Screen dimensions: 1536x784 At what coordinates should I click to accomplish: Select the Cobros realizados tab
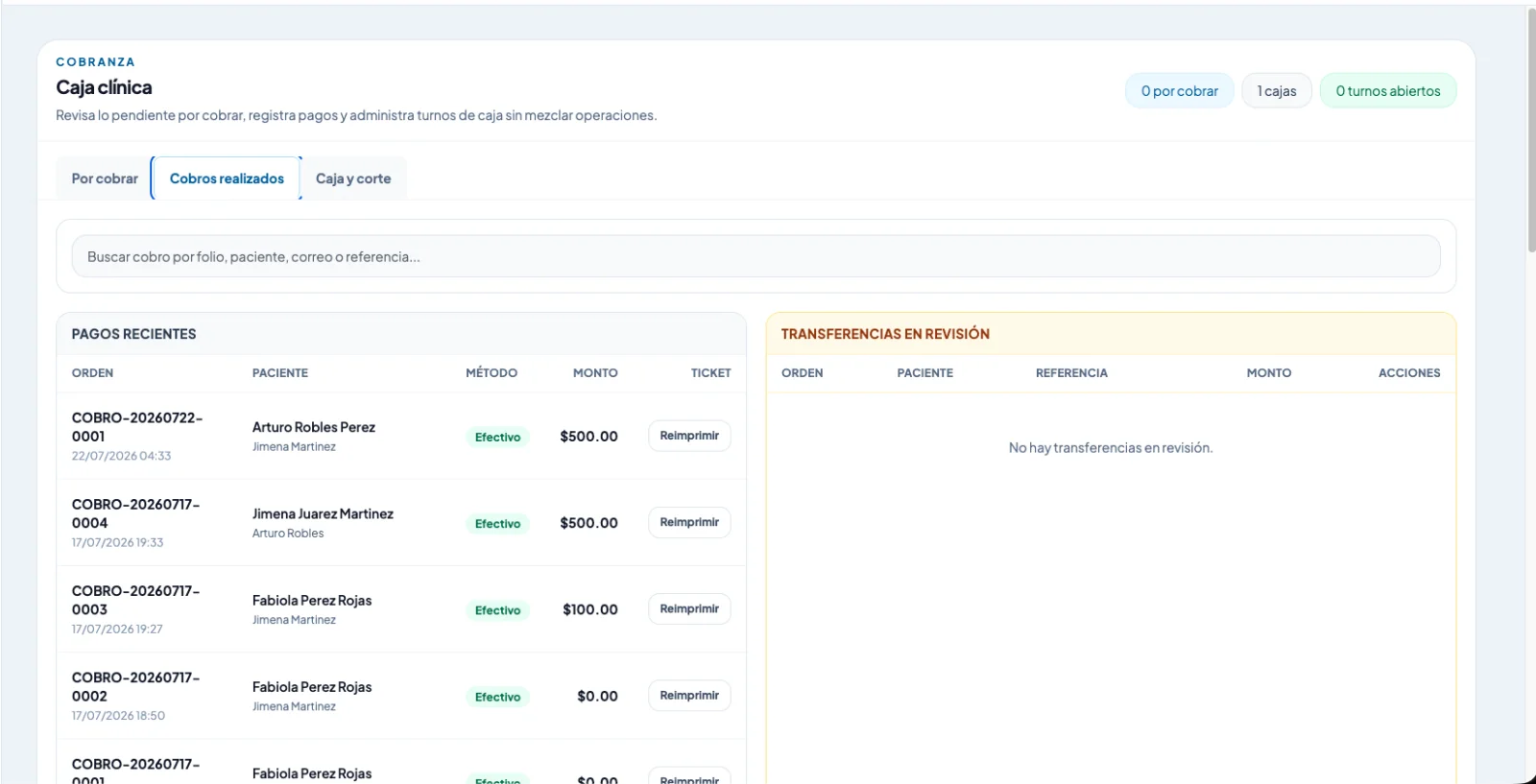coord(227,178)
